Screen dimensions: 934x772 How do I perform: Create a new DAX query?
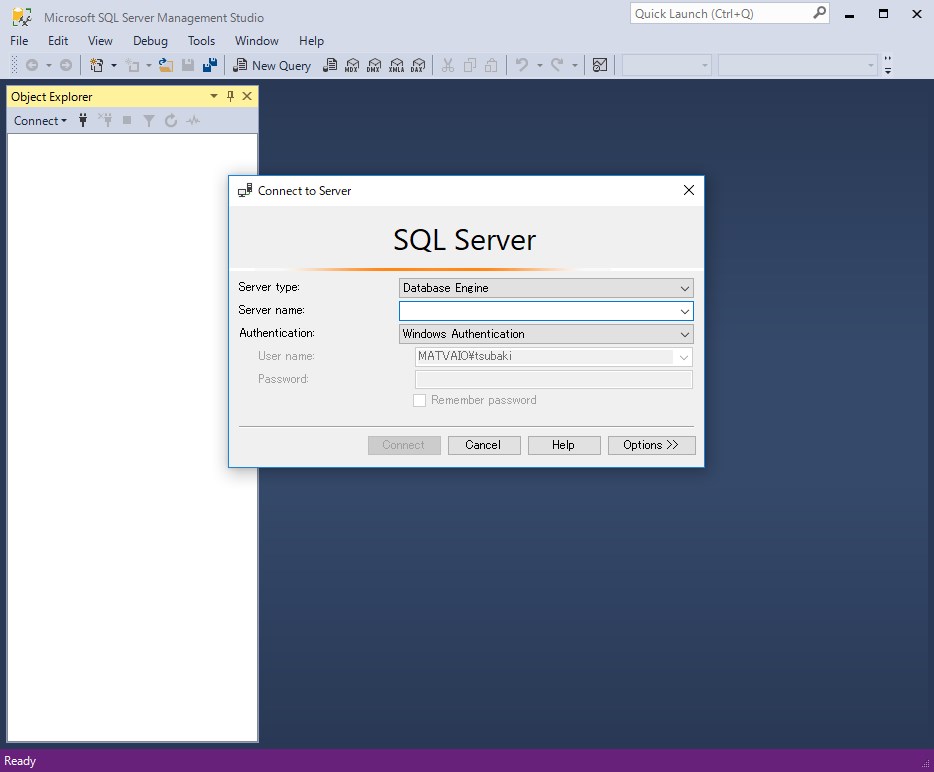[418, 65]
